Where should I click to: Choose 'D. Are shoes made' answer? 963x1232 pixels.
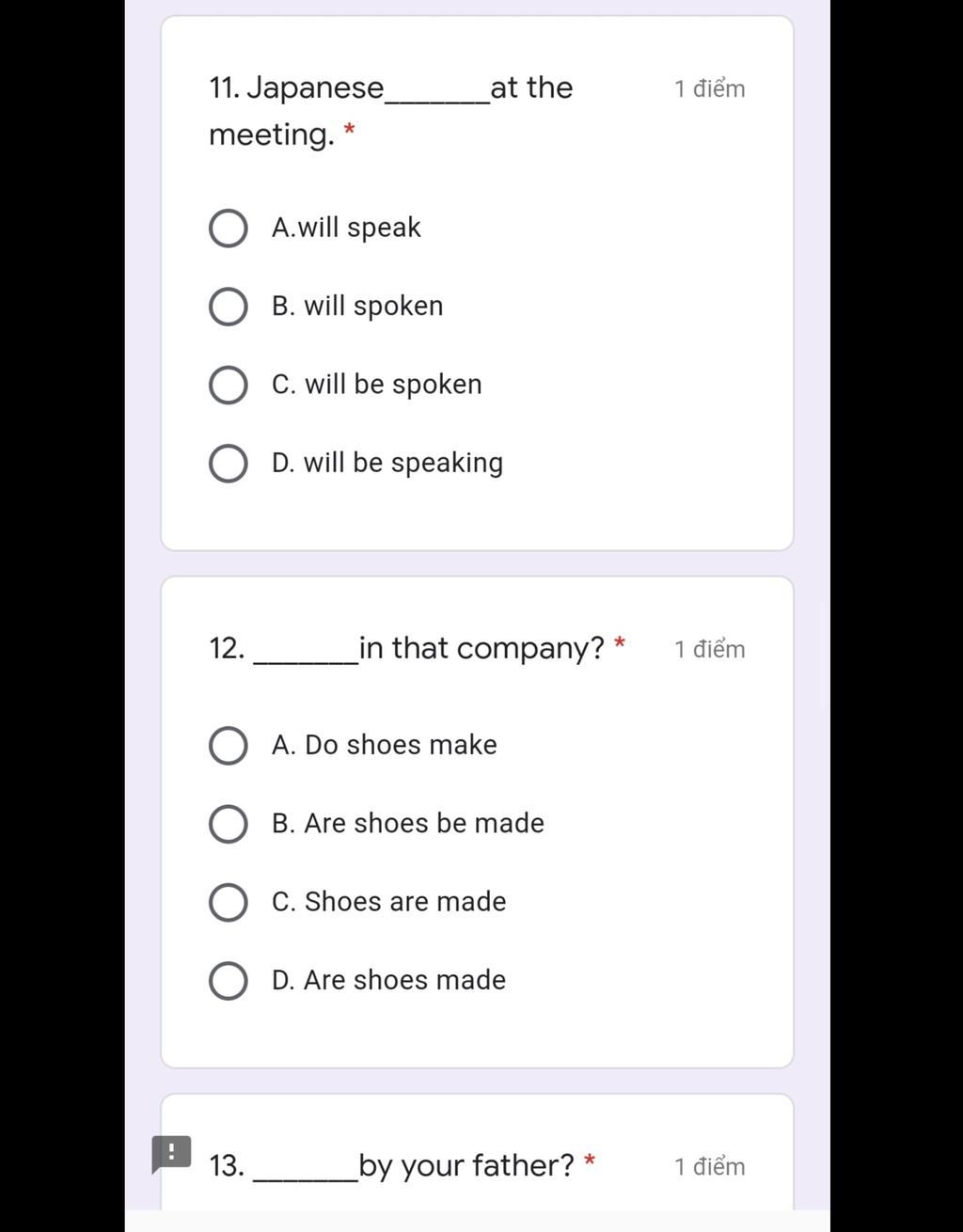point(228,981)
